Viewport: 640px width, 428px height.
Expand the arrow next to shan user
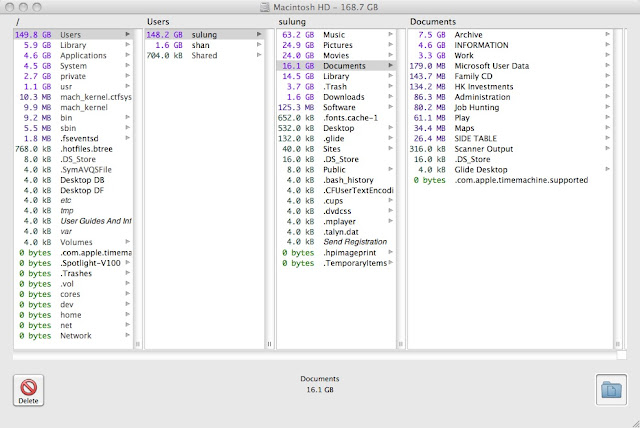tap(259, 44)
